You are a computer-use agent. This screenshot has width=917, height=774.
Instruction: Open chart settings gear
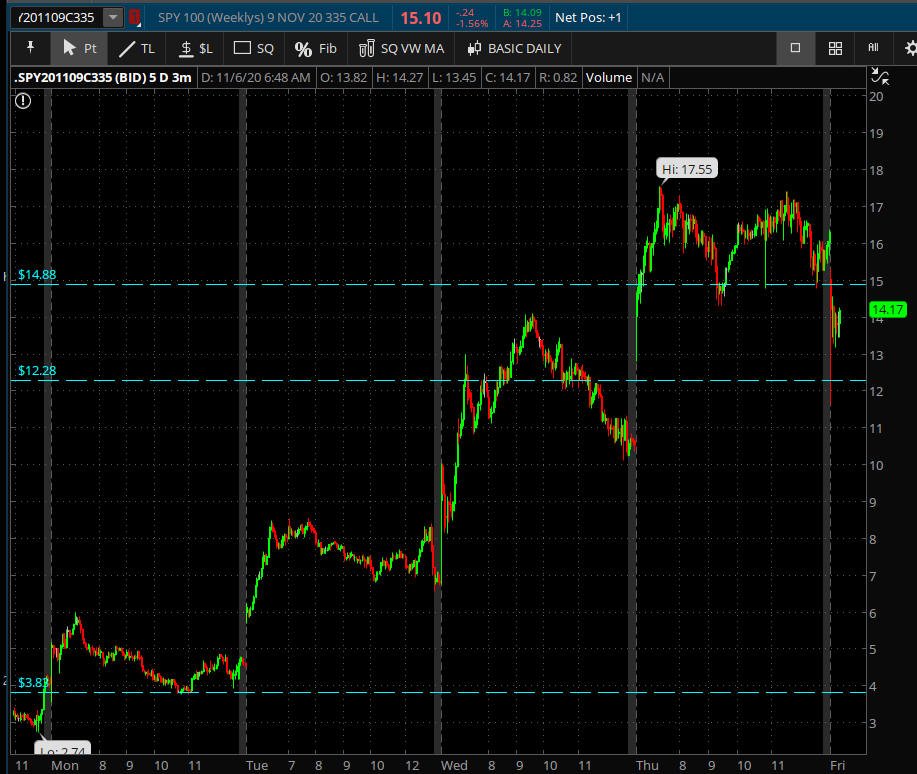910,48
